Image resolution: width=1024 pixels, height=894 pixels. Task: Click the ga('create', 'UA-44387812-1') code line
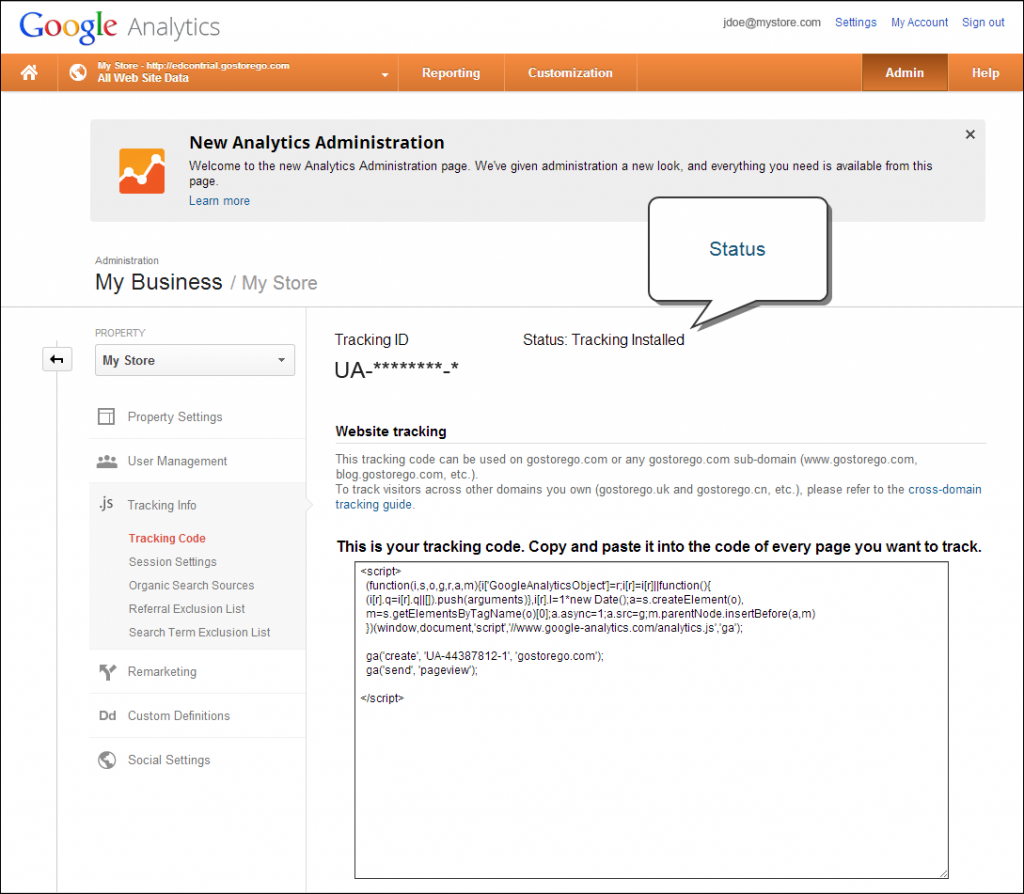click(485, 656)
